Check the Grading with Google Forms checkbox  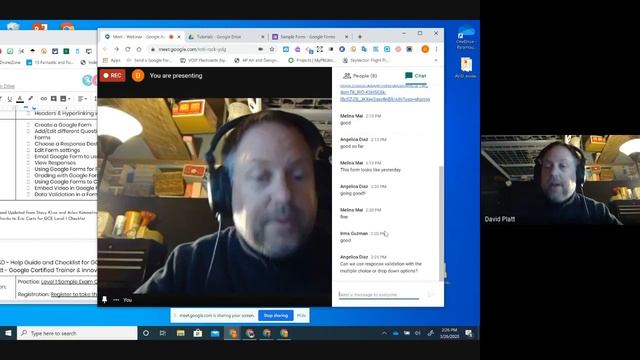(x=28, y=176)
